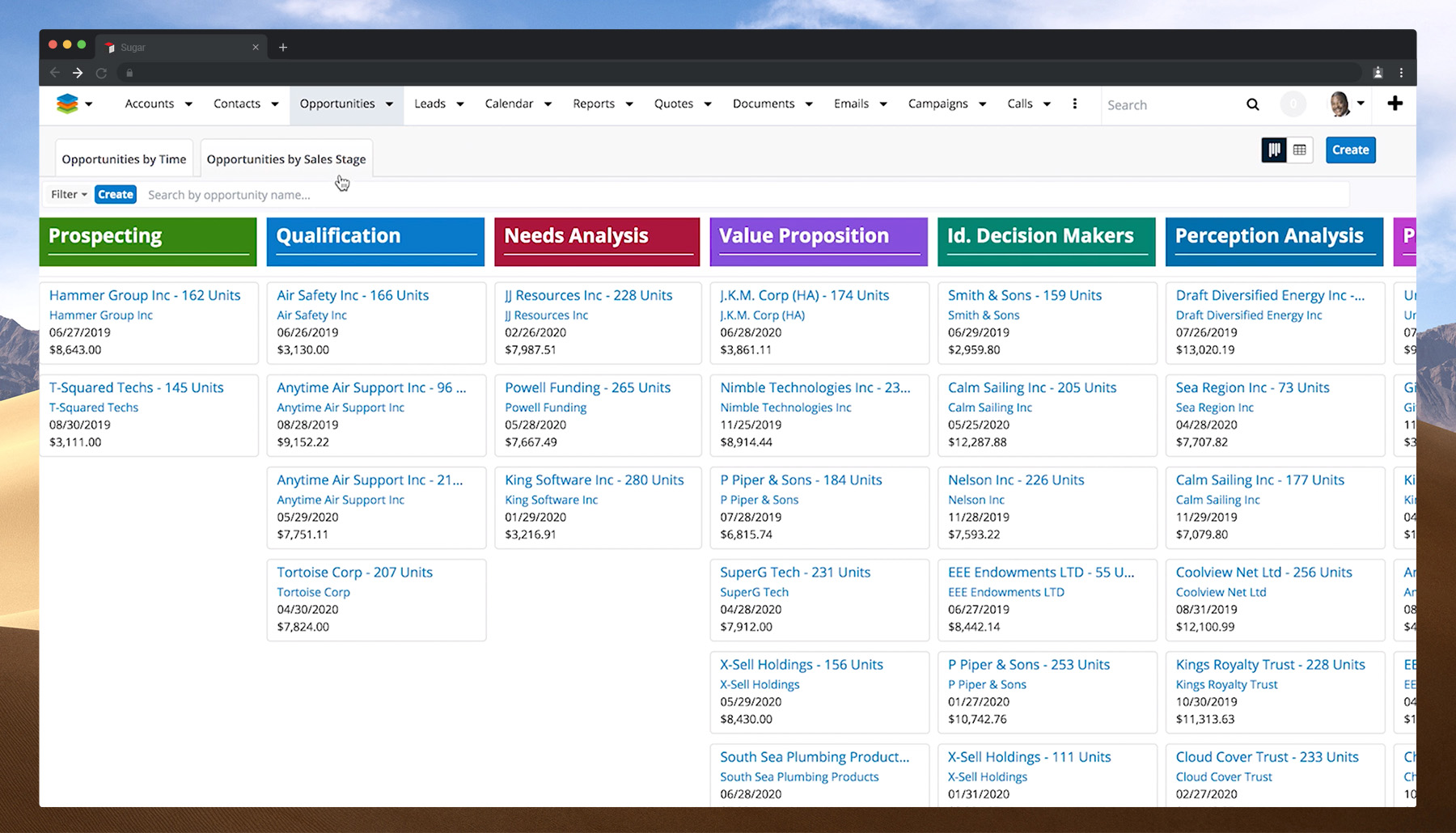The height and width of the screenshot is (833, 1456).
Task: Focus the Search by opportunity name field
Action: tap(744, 194)
